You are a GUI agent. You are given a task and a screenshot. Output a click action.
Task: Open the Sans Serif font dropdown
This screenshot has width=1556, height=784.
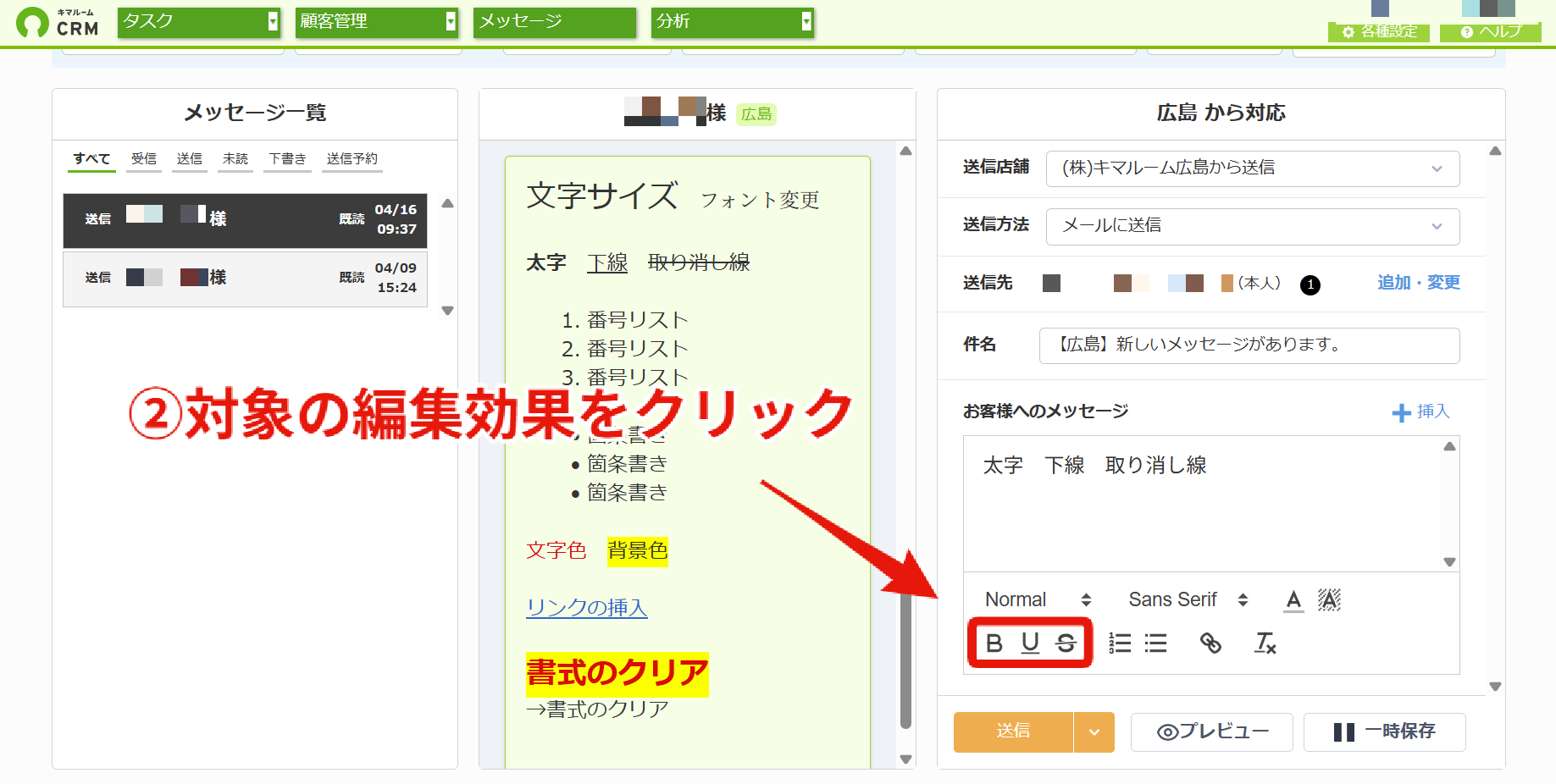[1188, 600]
